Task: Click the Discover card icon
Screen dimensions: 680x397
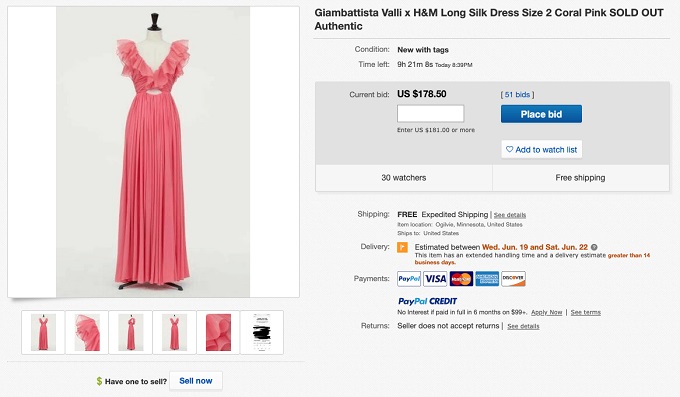Action: pyautogui.click(x=513, y=279)
